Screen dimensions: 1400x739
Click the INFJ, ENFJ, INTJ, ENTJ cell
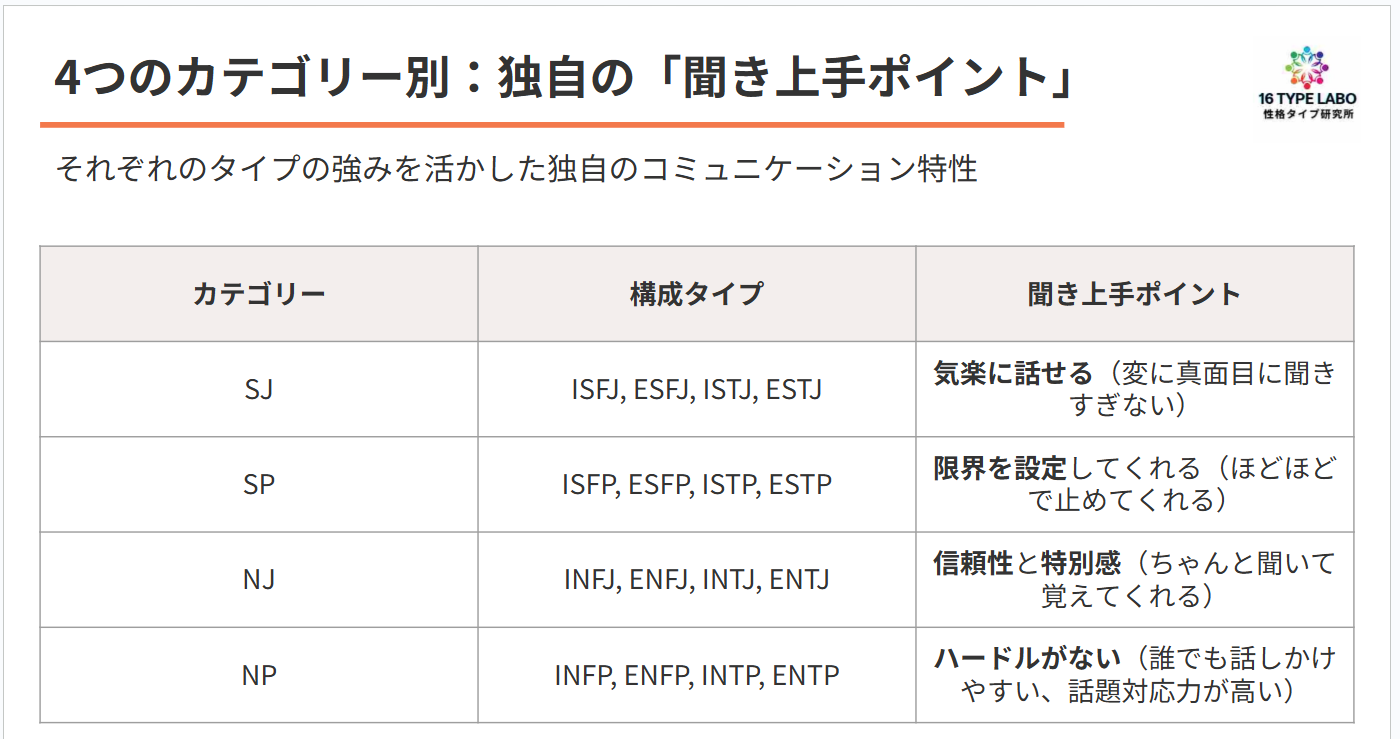696,580
